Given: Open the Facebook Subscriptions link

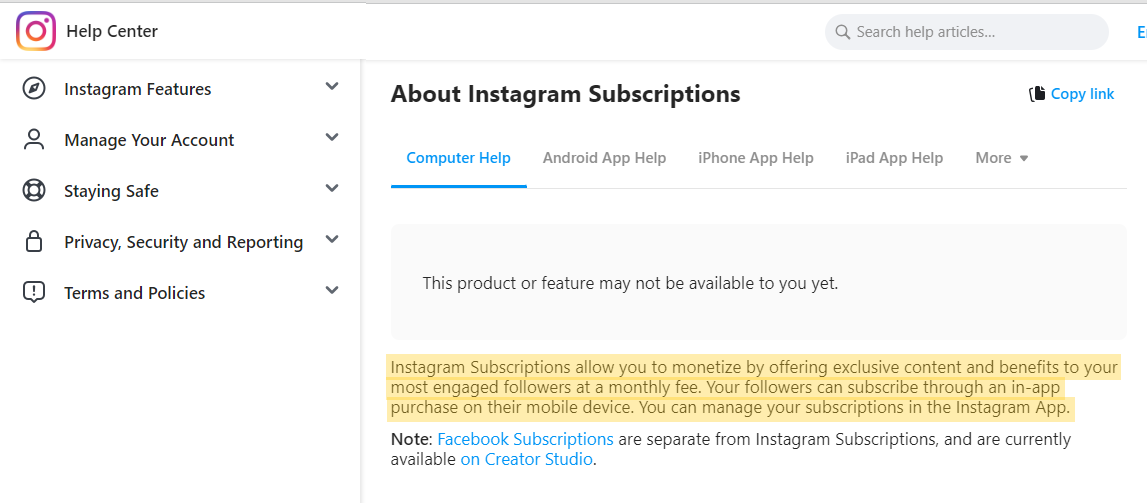Looking at the screenshot, I should 525,439.
